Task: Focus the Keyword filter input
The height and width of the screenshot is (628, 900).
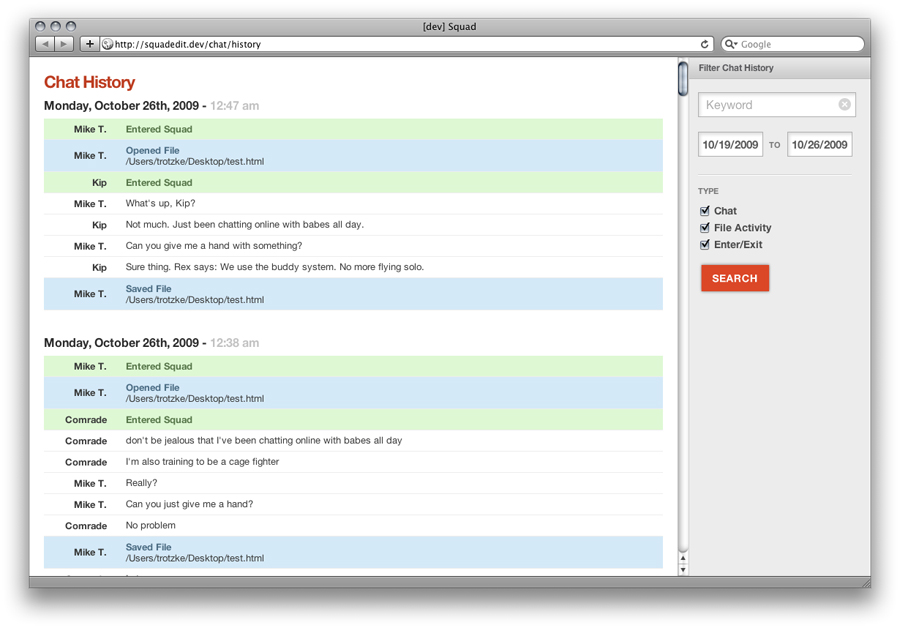Action: (x=768, y=105)
